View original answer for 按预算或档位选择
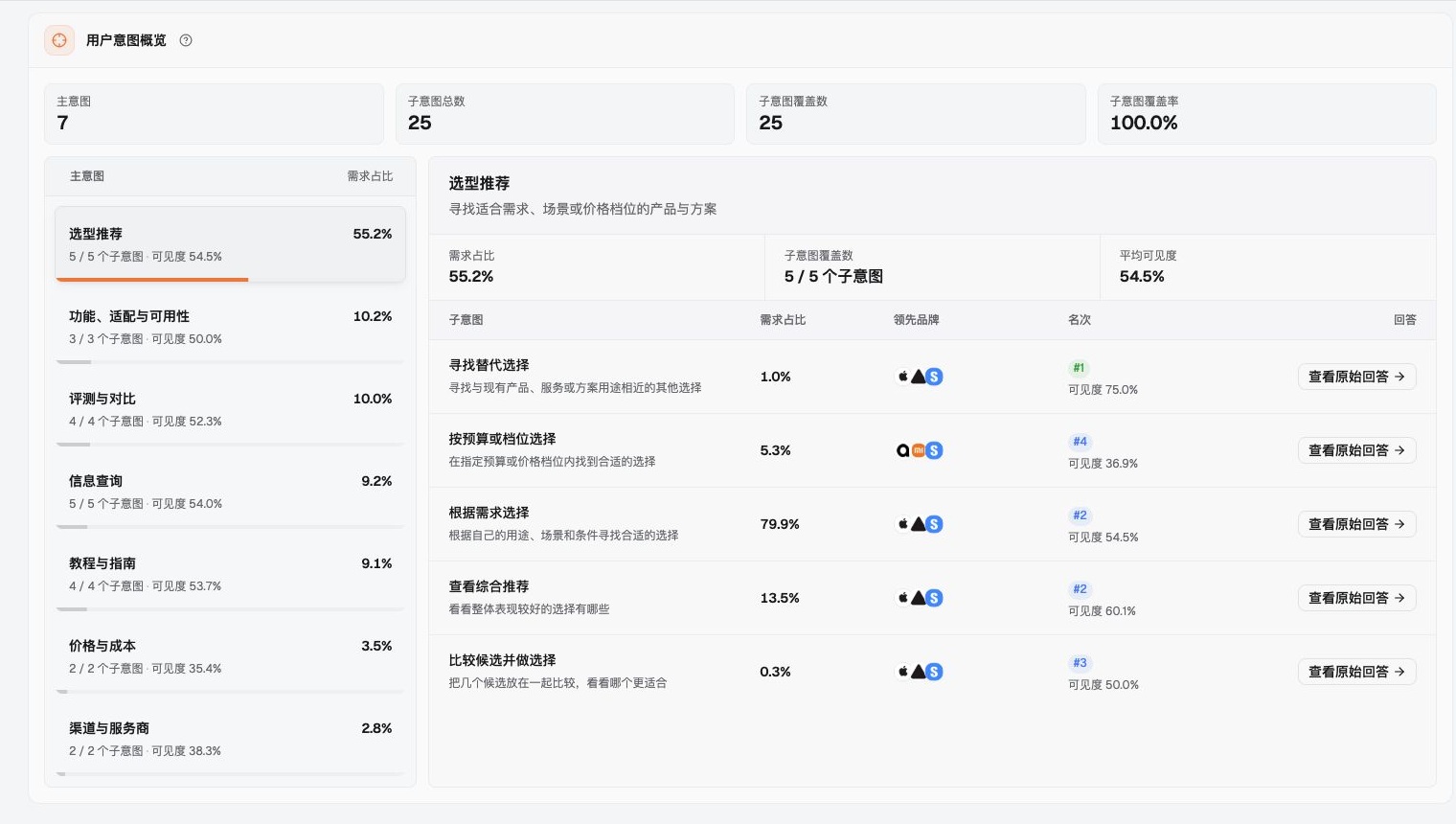The width and height of the screenshot is (1456, 824). tap(1356, 450)
